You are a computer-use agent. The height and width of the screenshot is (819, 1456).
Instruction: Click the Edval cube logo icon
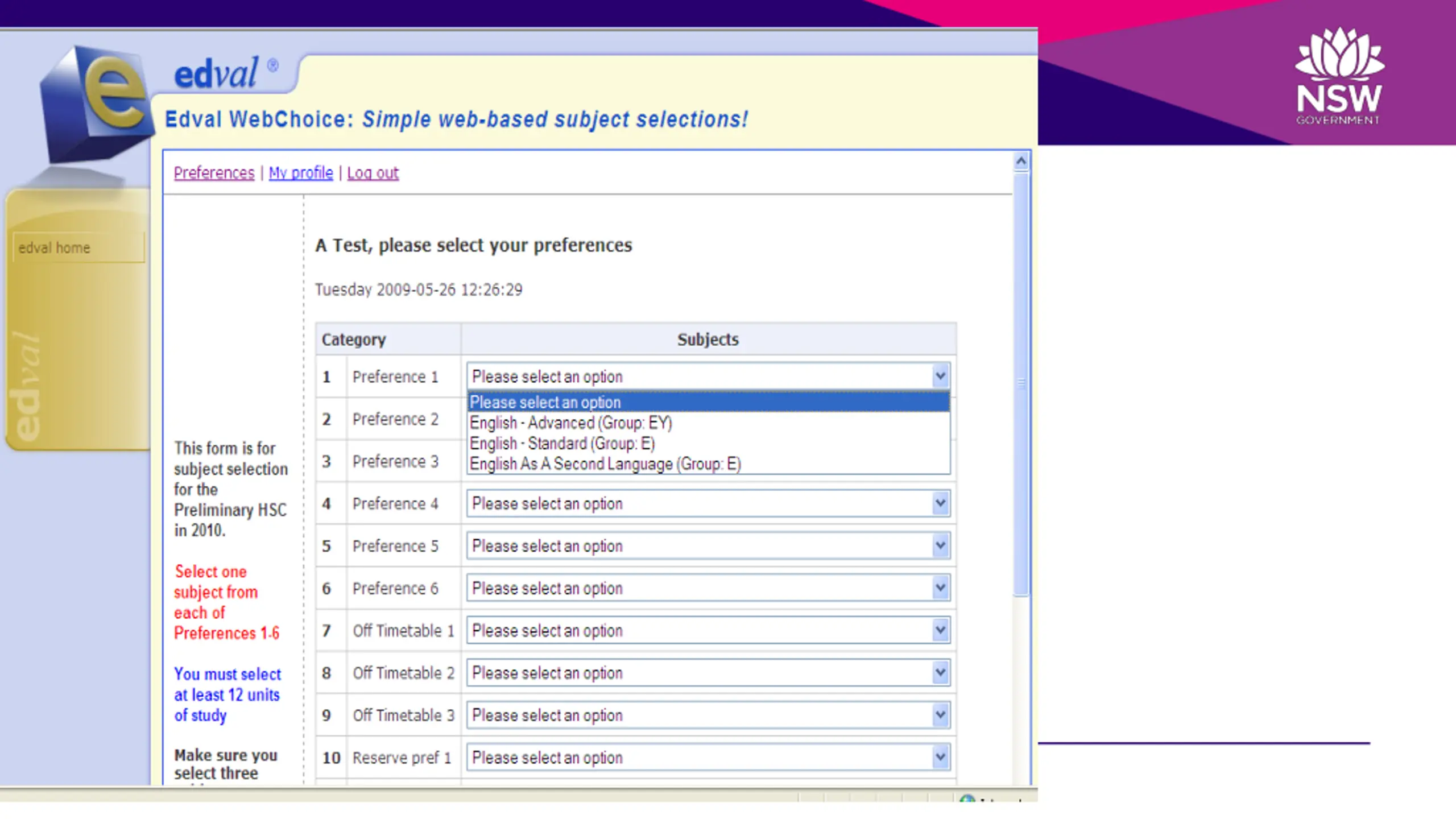96,104
